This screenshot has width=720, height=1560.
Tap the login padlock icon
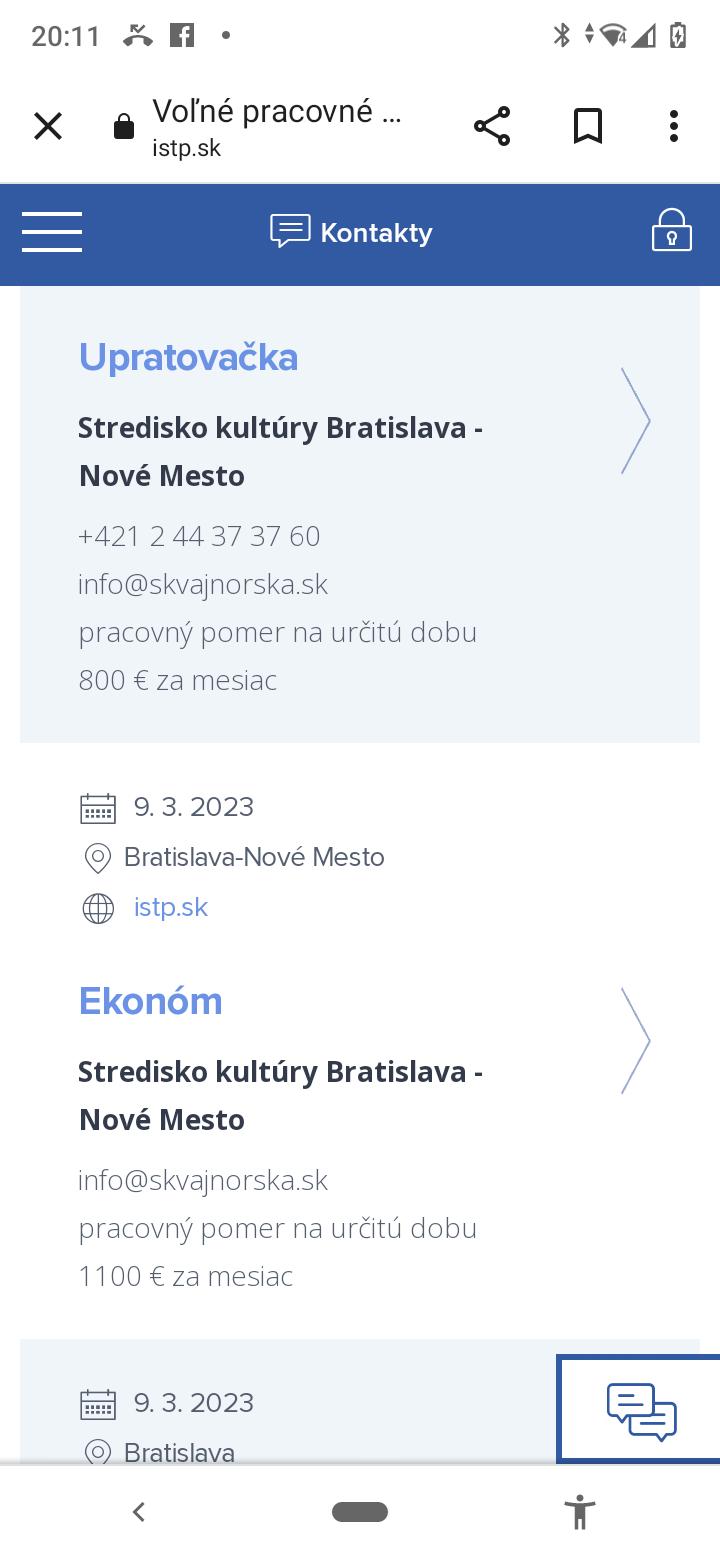point(671,230)
